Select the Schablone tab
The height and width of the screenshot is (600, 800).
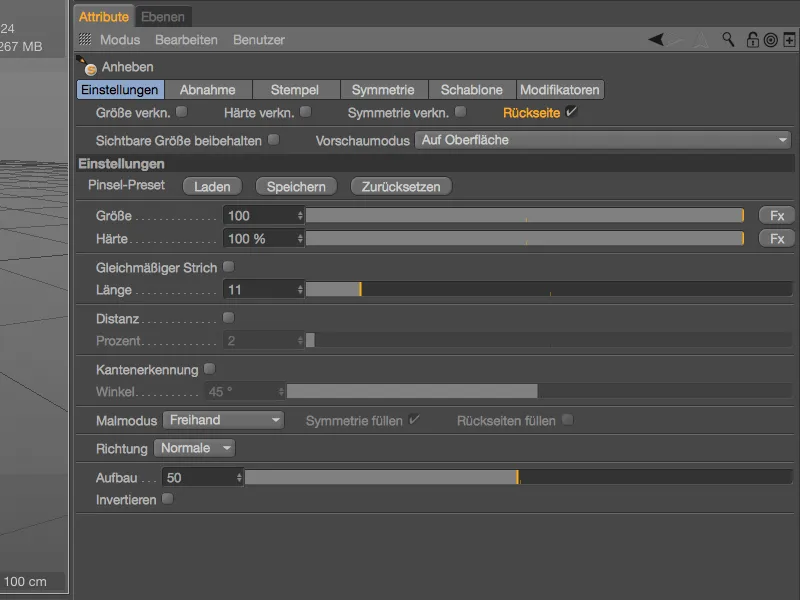(x=471, y=90)
